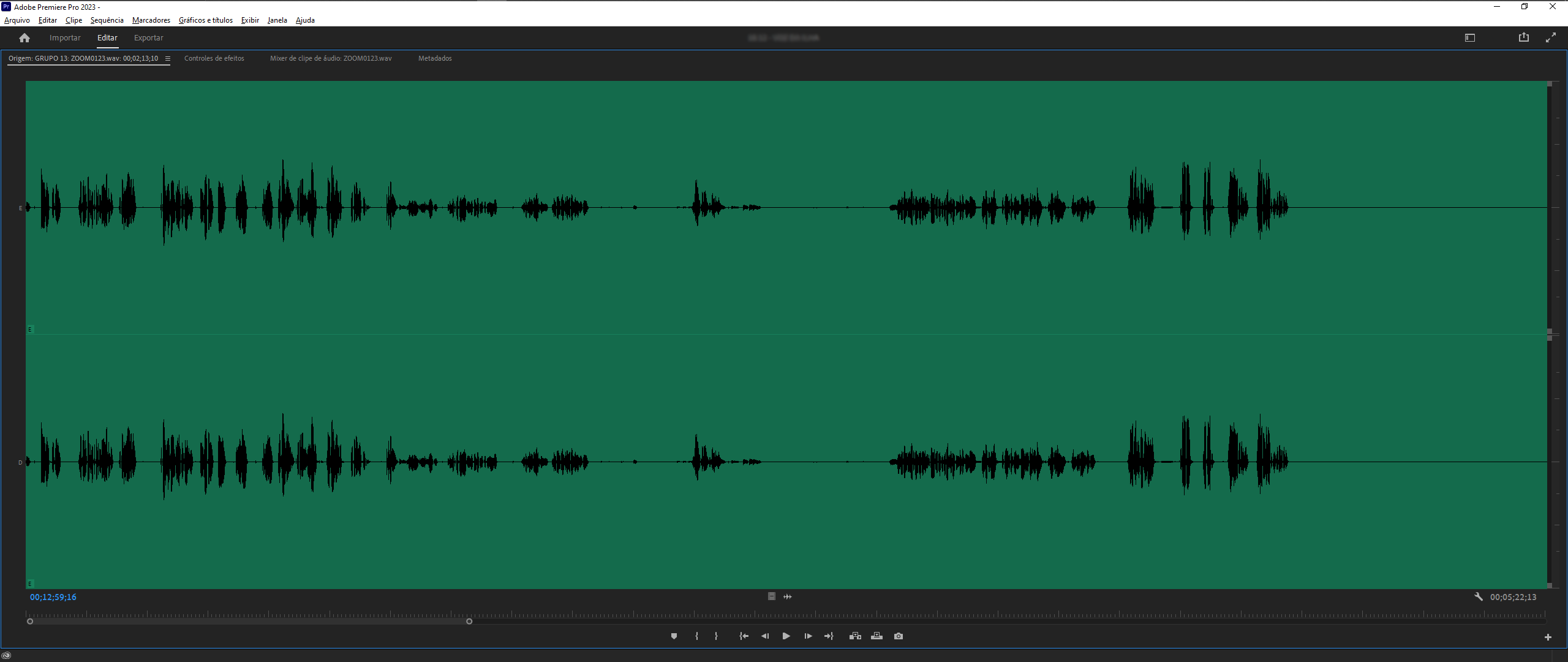Click the playhead timecode 00;12;59;16
This screenshot has width=1568, height=662.
53,597
